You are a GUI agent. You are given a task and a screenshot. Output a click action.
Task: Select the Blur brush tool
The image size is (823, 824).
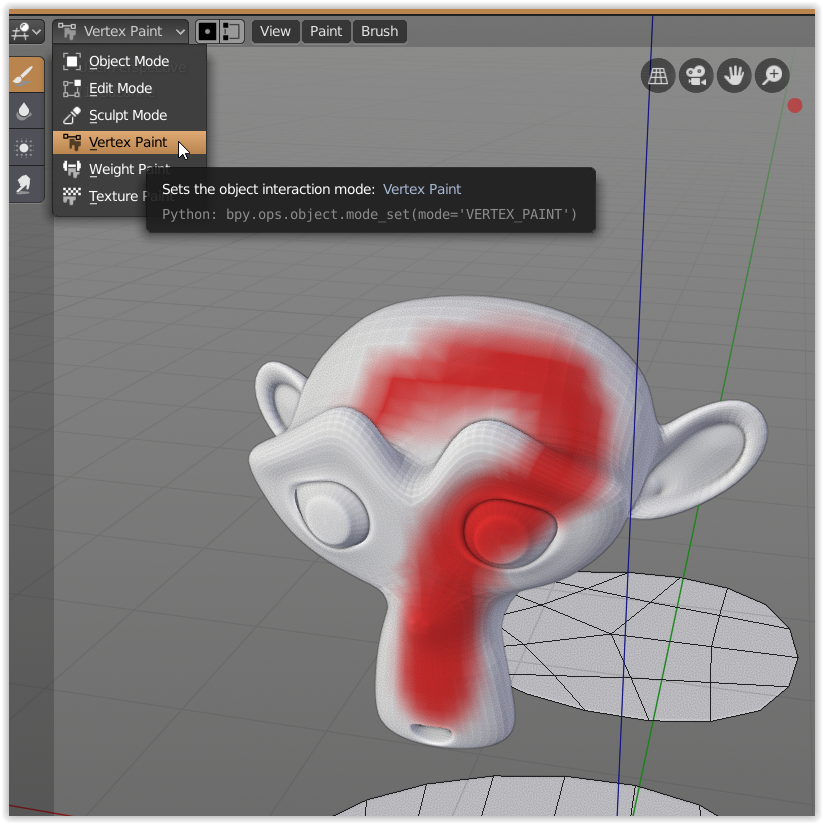coord(25,111)
